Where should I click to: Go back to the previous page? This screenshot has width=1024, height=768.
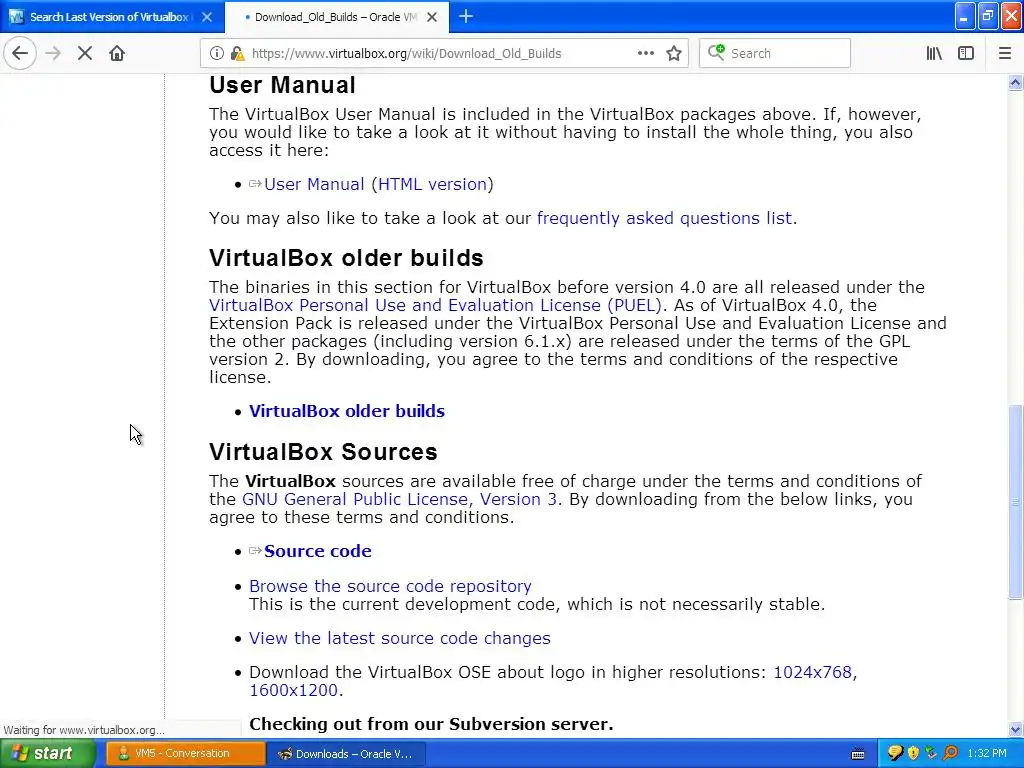pyautogui.click(x=20, y=54)
